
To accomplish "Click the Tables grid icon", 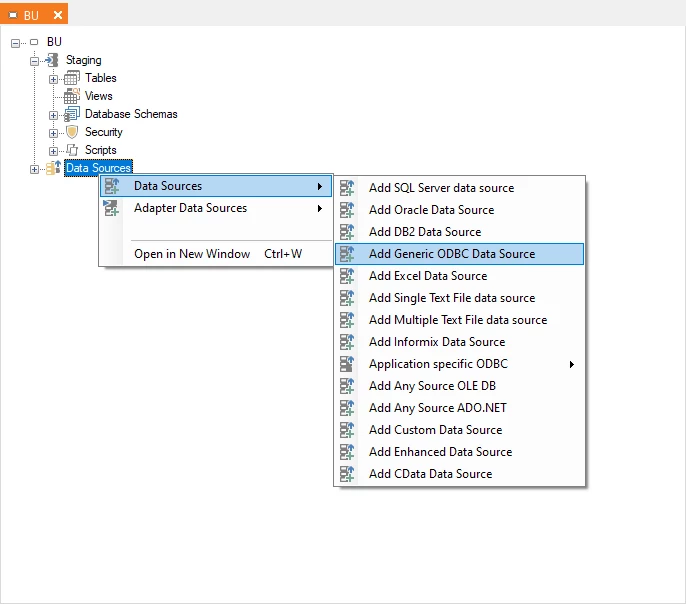I will coord(71,78).
